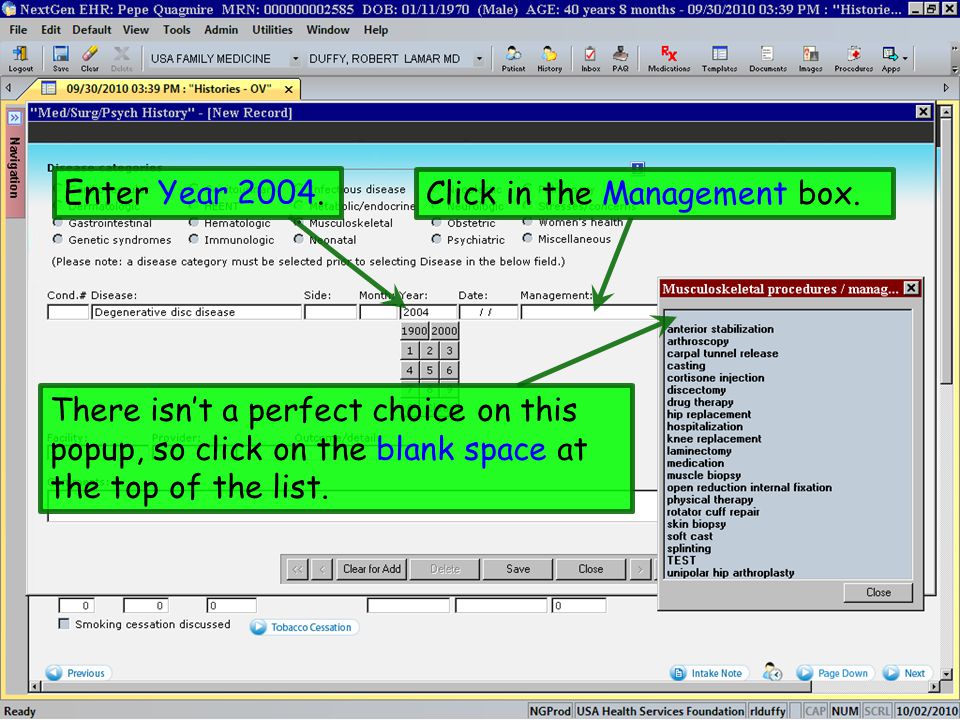Open the Medications Rx icon
This screenshot has width=960, height=720.
669,59
